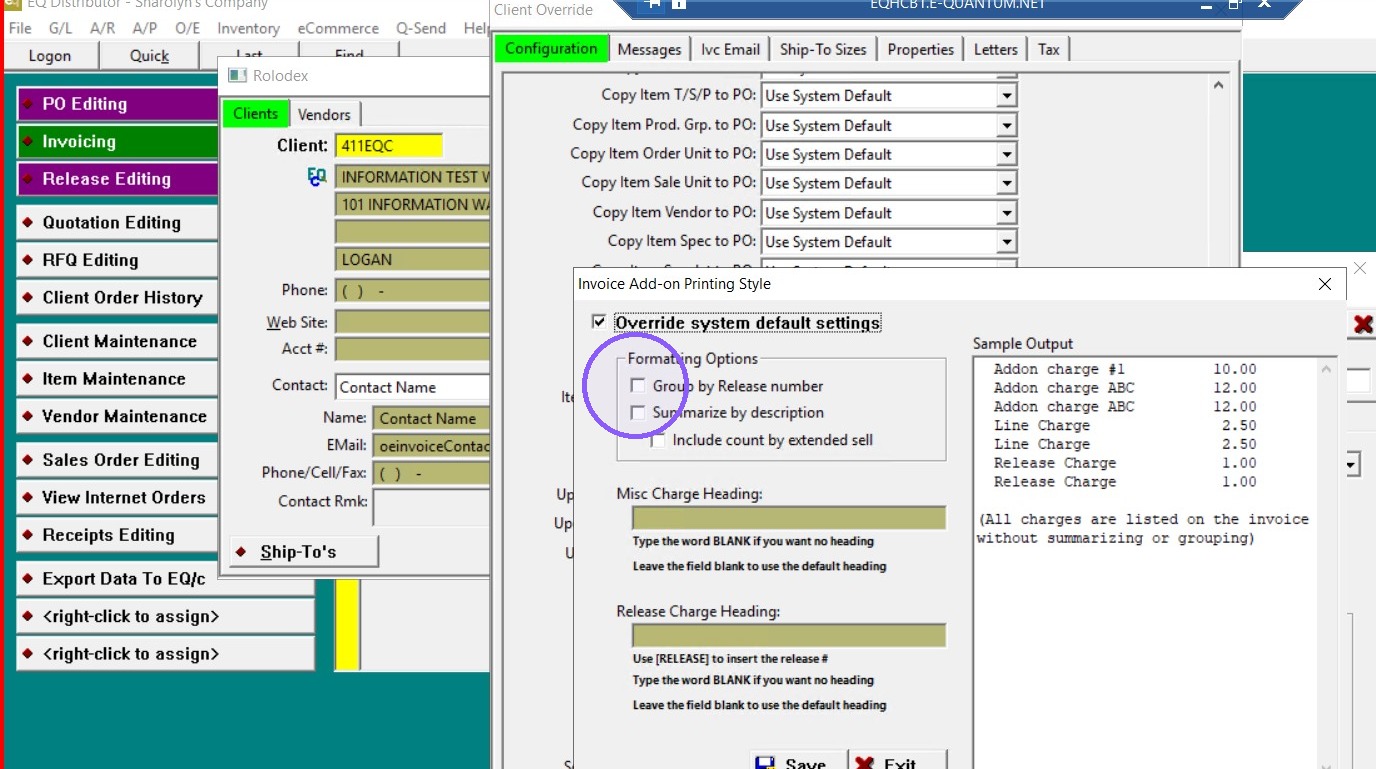Open the eCommerce menu
1376x769 pixels.
coord(338,28)
